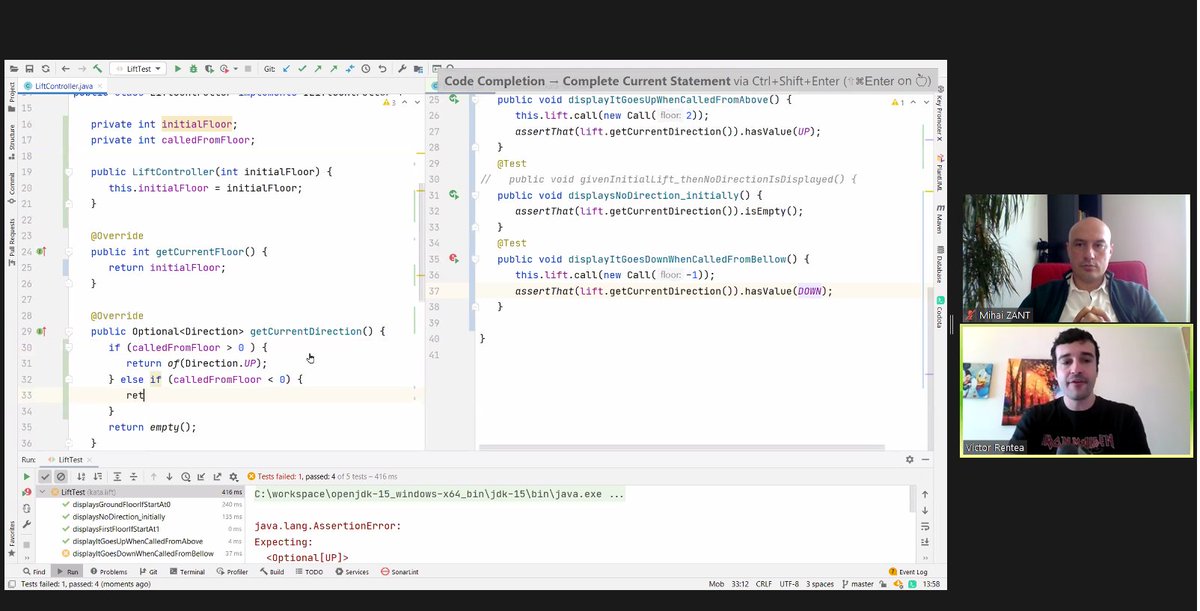Open the run-with-coverage dropdown arrow

(x=235, y=68)
